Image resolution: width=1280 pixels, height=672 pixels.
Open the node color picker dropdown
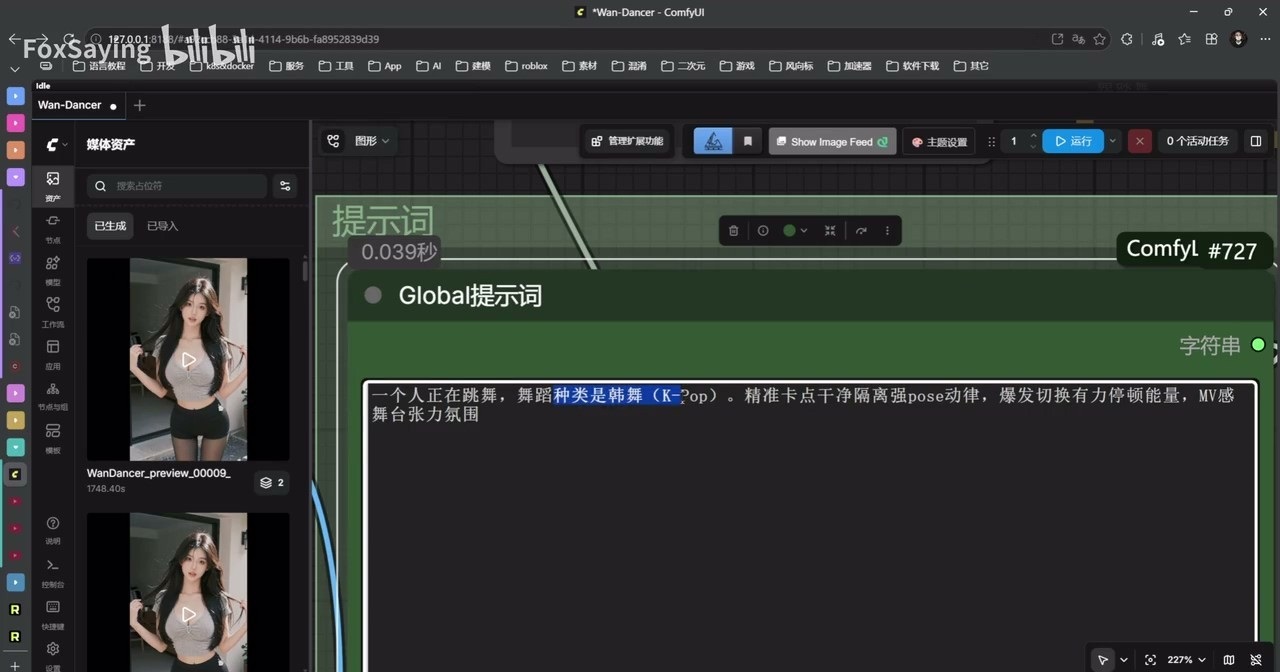795,231
